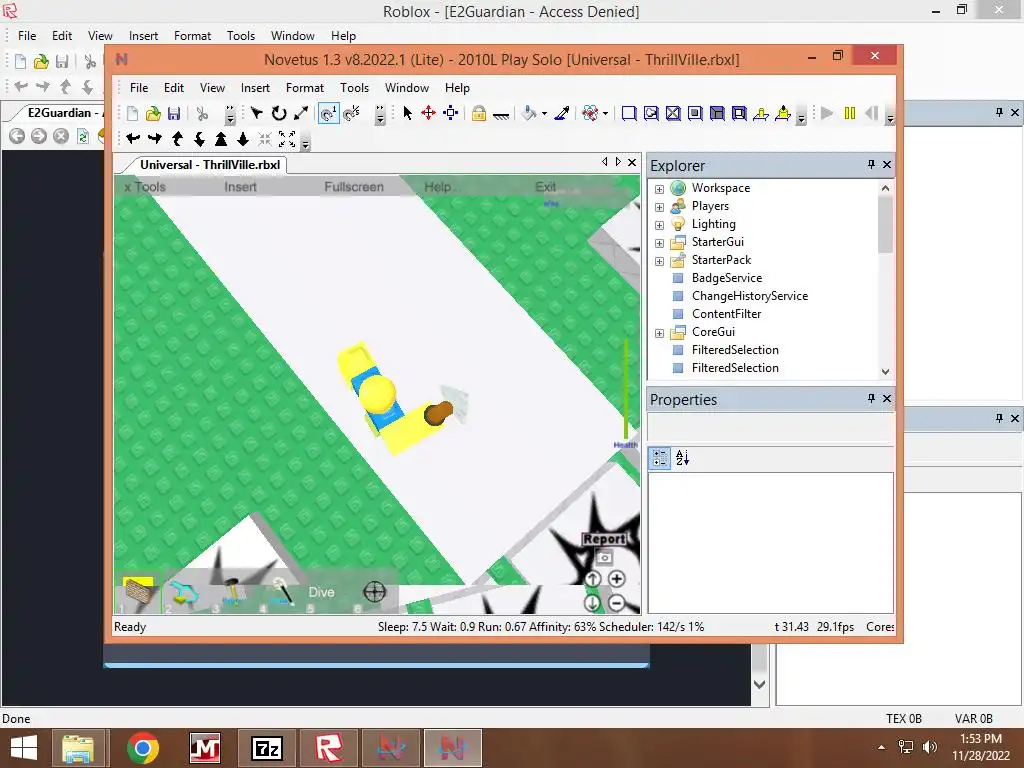This screenshot has width=1024, height=768.
Task: Click the in-game x Tools button
Action: coord(145,187)
